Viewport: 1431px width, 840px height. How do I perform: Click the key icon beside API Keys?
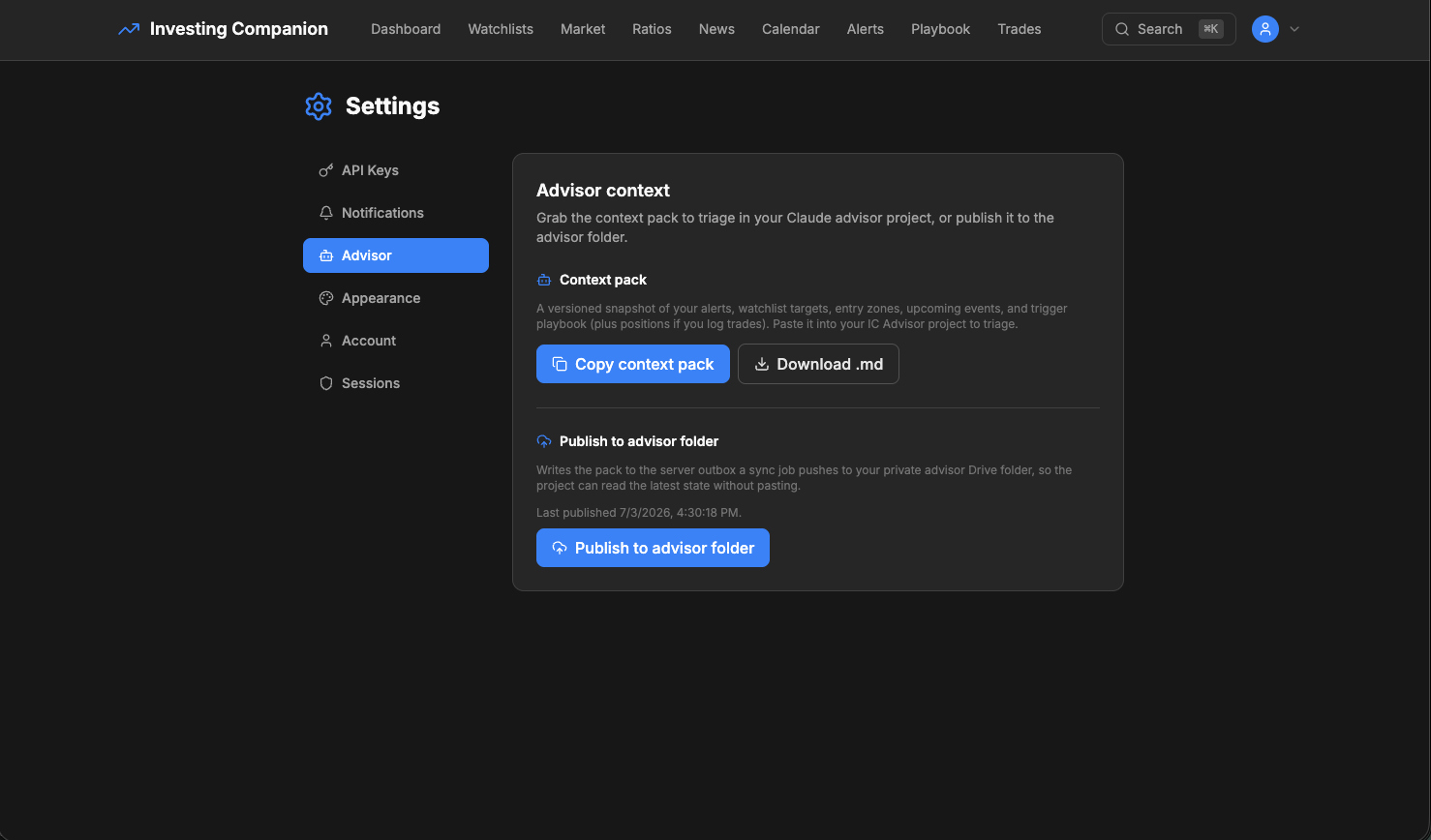[326, 170]
